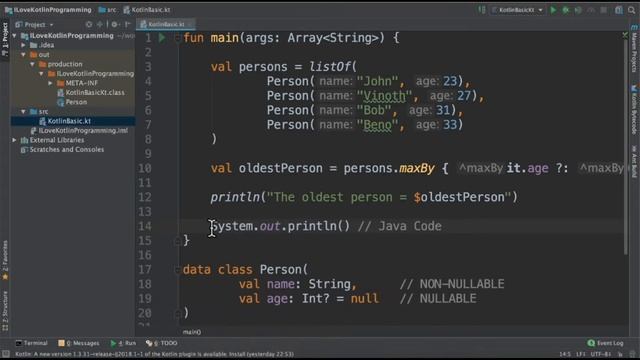Screen dimensions: 640x360
Task: Collapse the production folder
Action: 33,64
